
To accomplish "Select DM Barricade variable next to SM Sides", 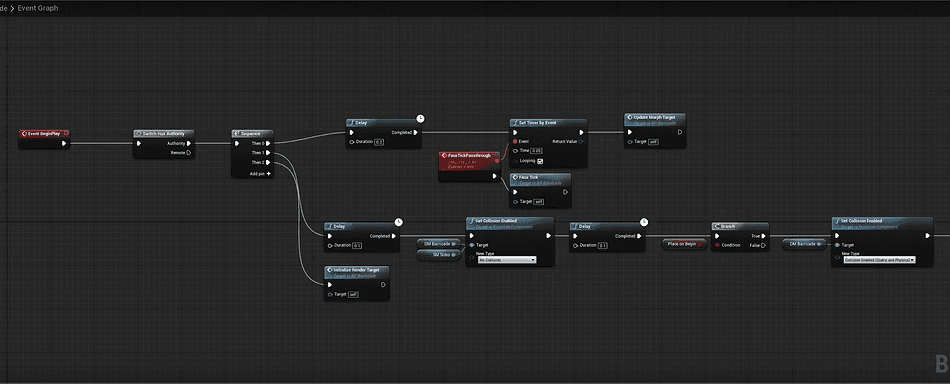I will tap(439, 243).
